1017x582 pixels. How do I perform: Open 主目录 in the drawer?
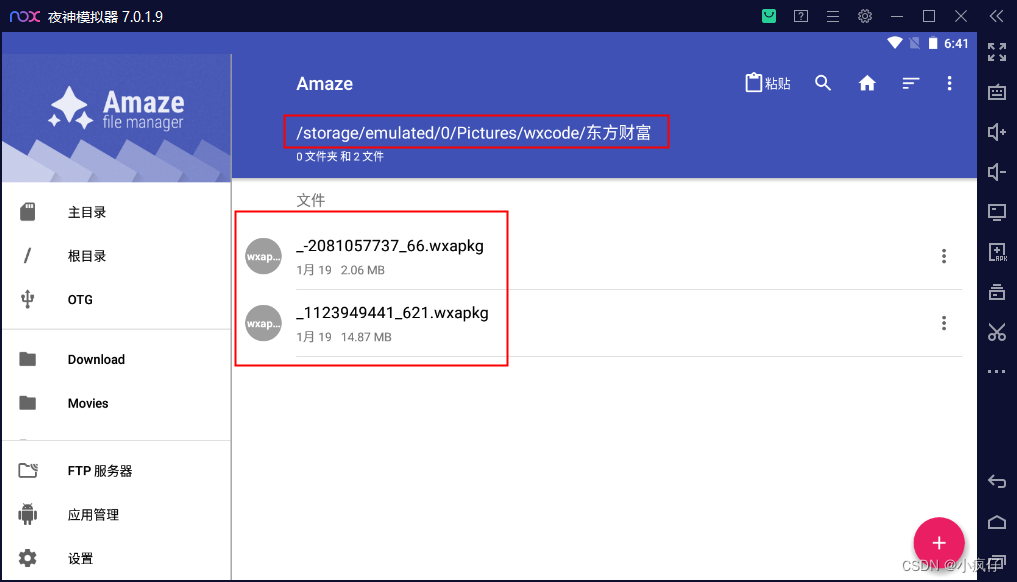(x=117, y=212)
